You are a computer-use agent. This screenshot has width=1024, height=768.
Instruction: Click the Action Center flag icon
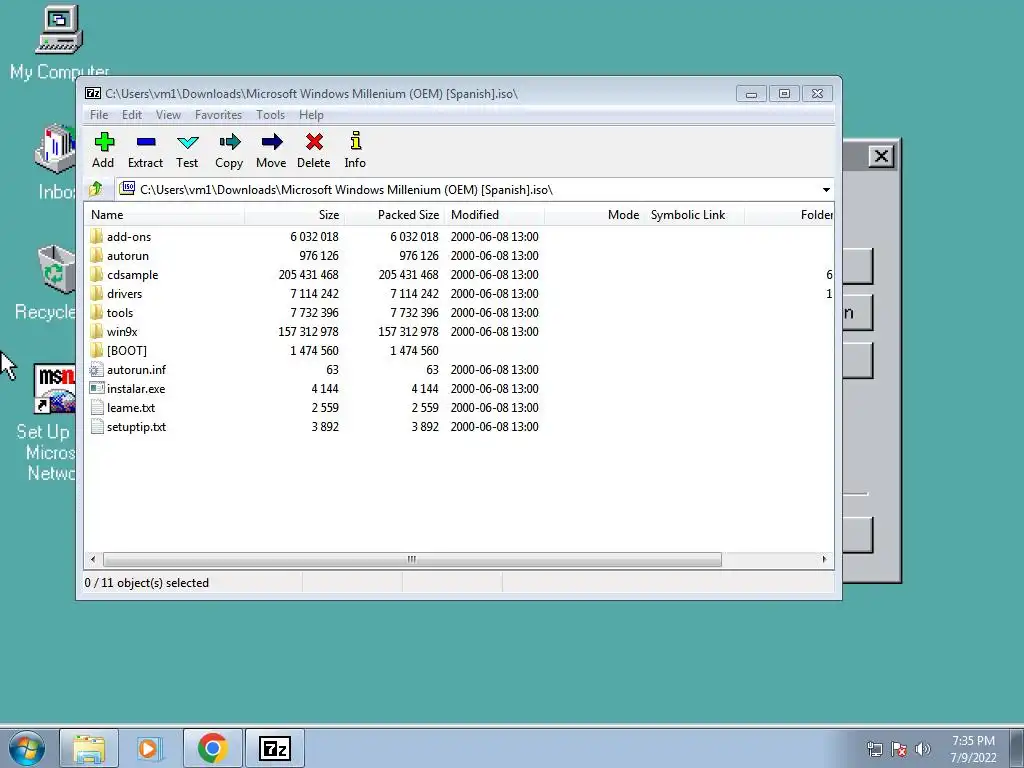pos(899,749)
